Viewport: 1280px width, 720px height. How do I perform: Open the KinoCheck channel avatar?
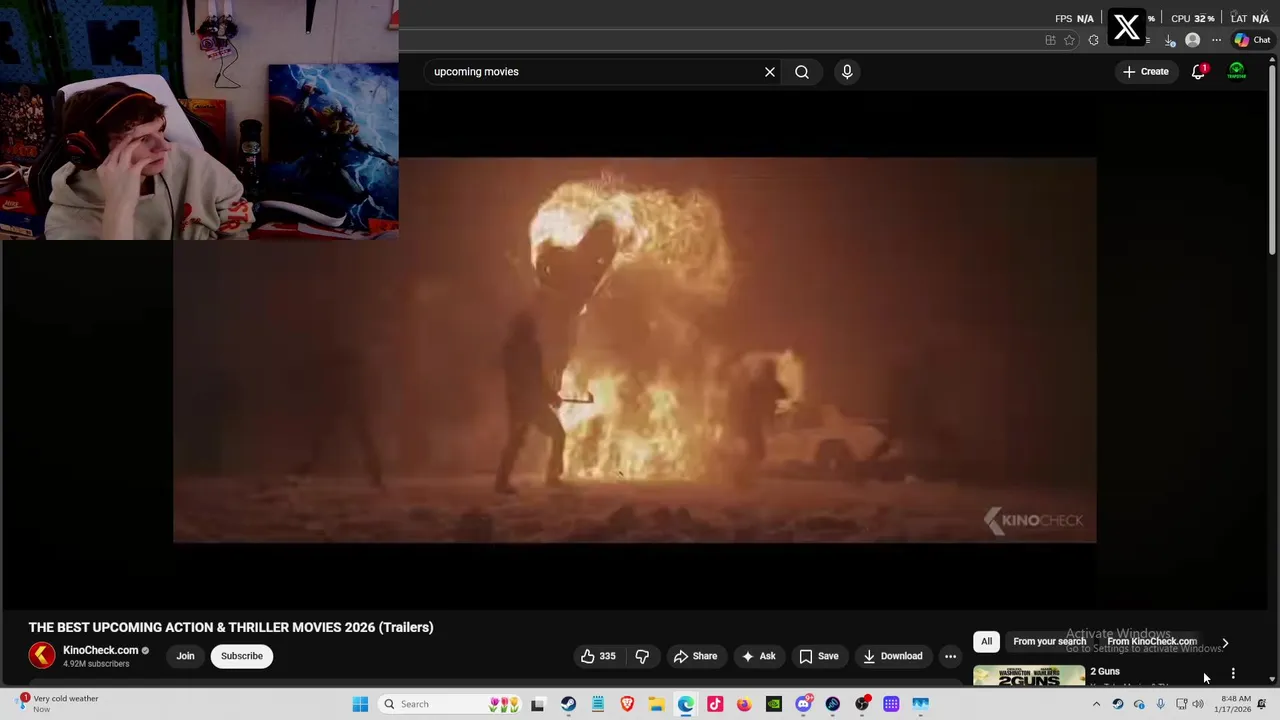[42, 656]
